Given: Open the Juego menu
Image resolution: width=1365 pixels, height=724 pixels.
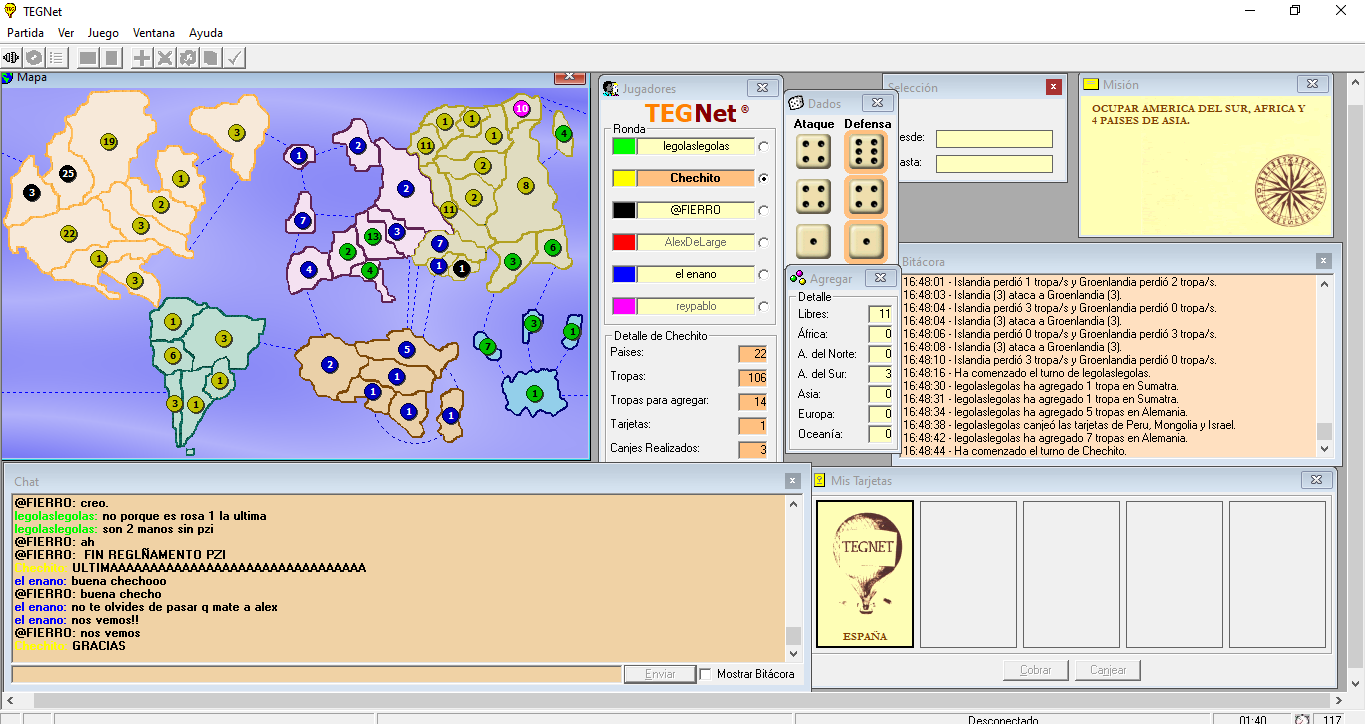Looking at the screenshot, I should coord(103,33).
